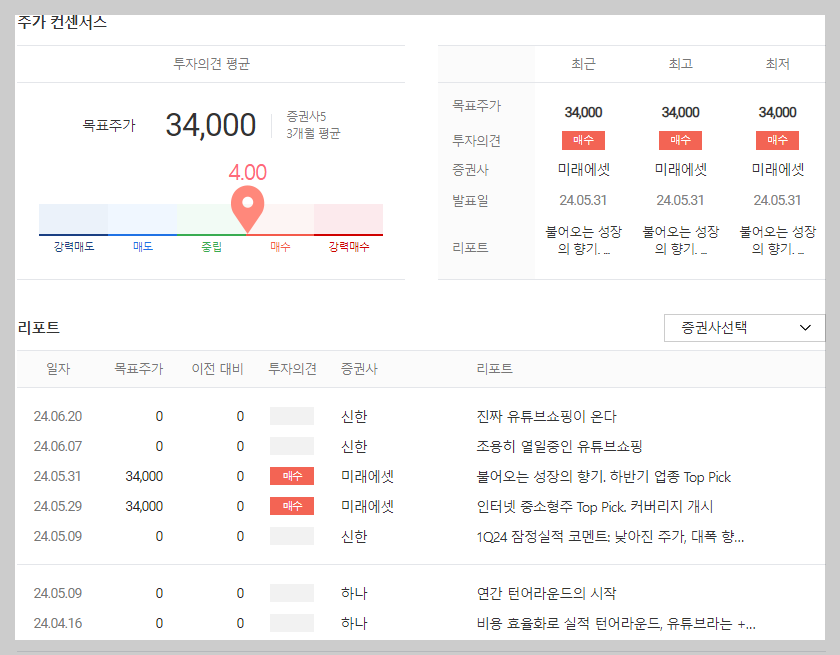Viewport: 840px width, 655px height.
Task: Open report 연간 턴어라운드의 시작
Action: click(546, 593)
